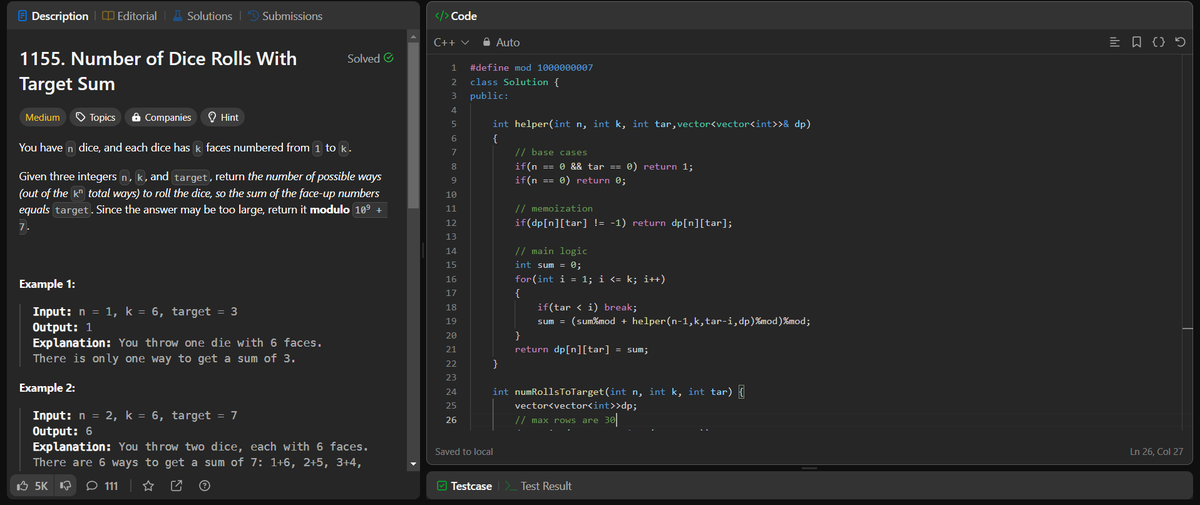Click the 'Ln 26, Col 27' status
This screenshot has width=1200, height=505.
coord(1156,452)
